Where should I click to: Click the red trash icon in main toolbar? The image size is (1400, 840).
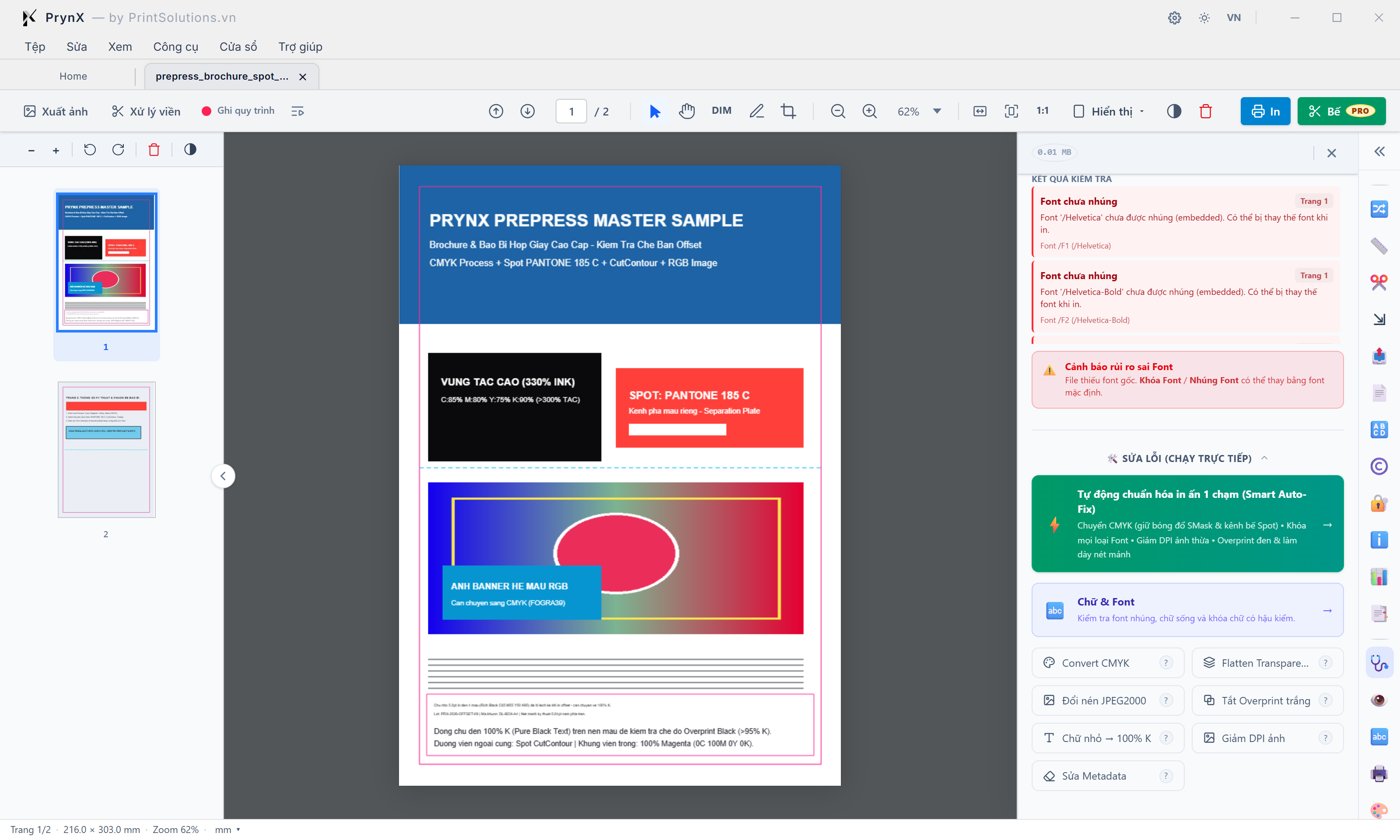tap(1205, 111)
